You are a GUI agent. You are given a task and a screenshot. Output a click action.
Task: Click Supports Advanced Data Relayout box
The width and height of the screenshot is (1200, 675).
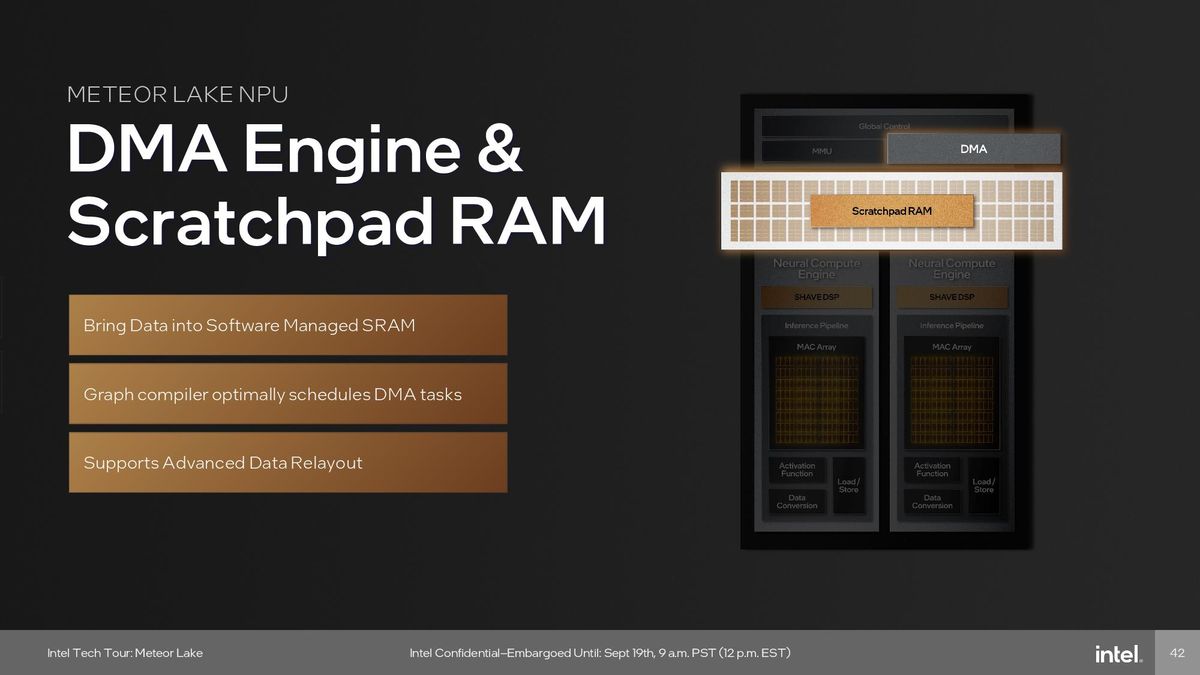point(288,462)
